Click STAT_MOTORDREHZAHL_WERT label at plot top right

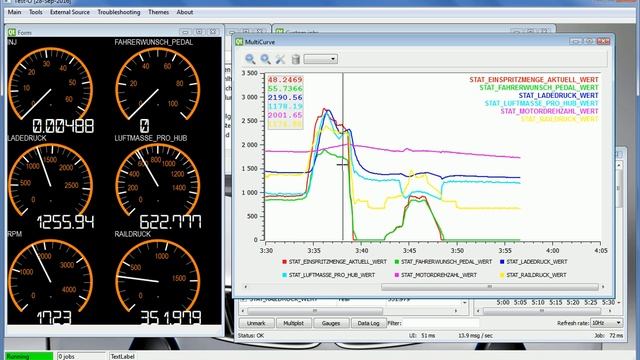549,111
